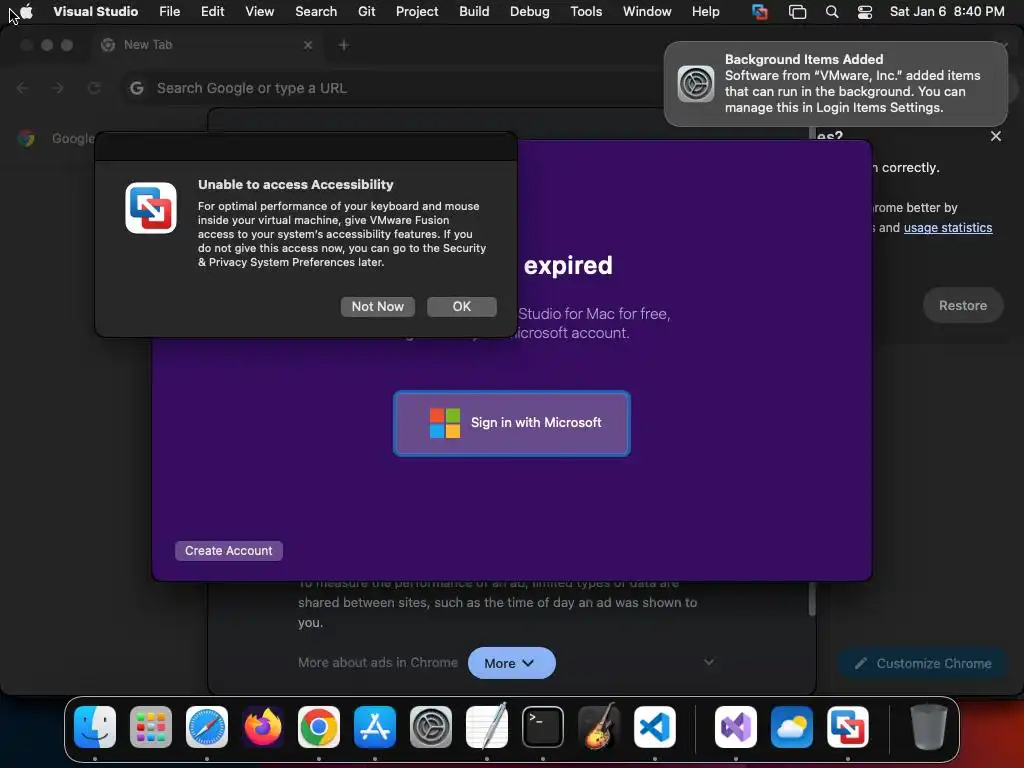Launch Firefox from the Dock
Screen dimensions: 1024x768
tap(263, 727)
